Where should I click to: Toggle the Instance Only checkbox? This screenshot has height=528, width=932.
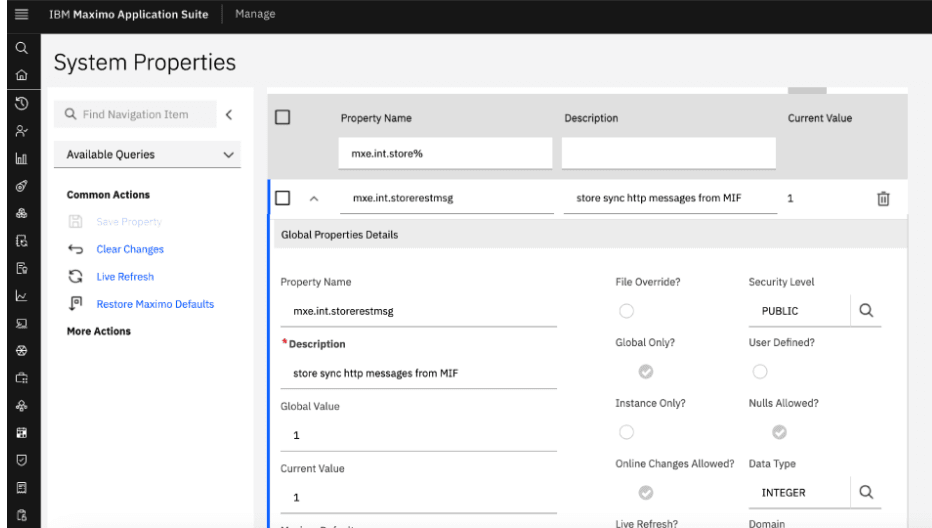[626, 432]
